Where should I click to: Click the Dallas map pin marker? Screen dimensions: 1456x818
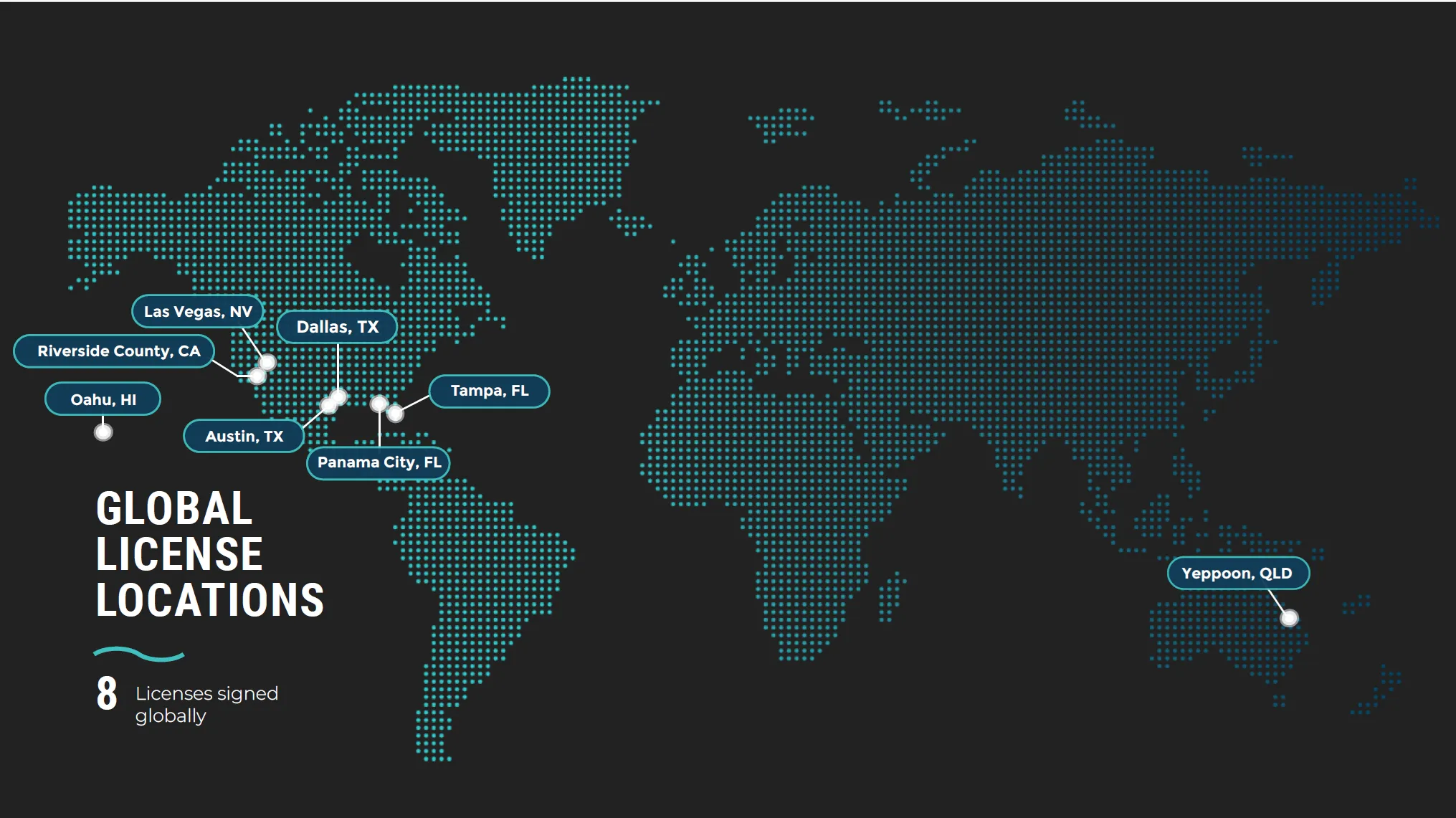(x=338, y=396)
